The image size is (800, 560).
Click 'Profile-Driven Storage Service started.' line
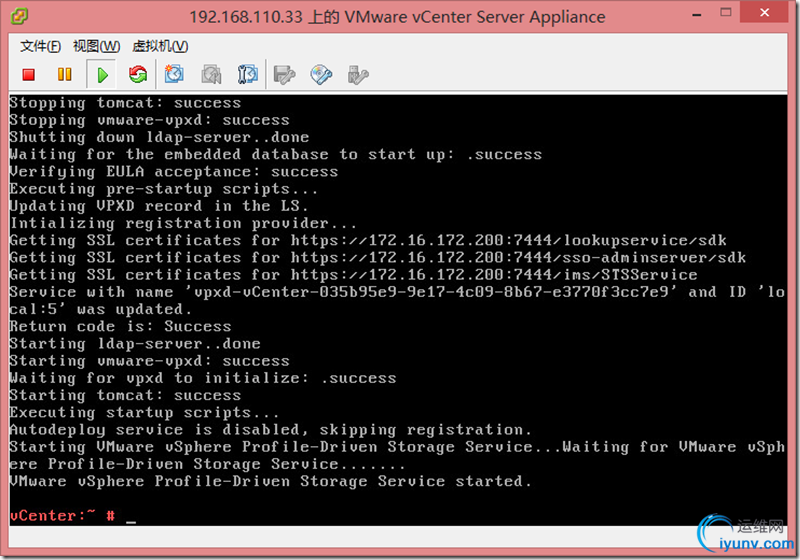[x=270, y=481]
